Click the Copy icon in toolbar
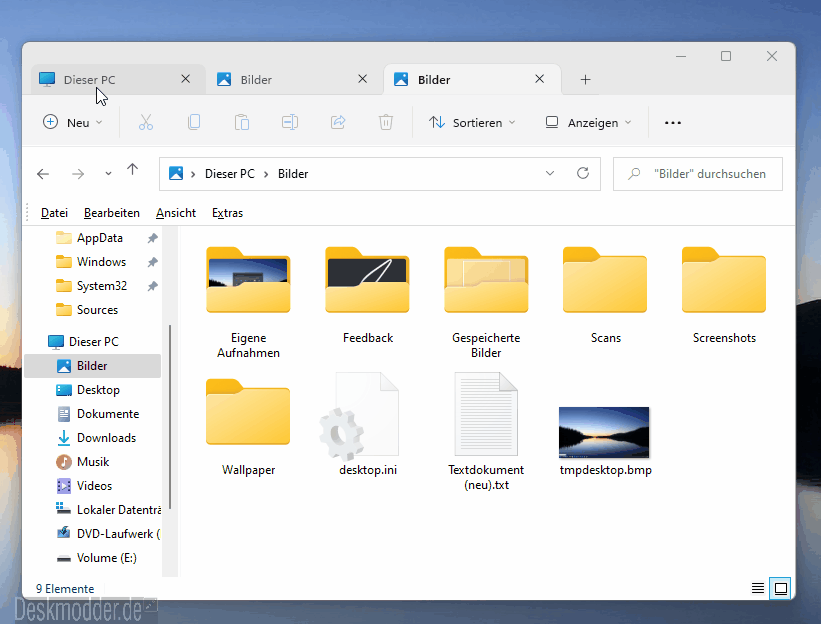 (x=194, y=122)
